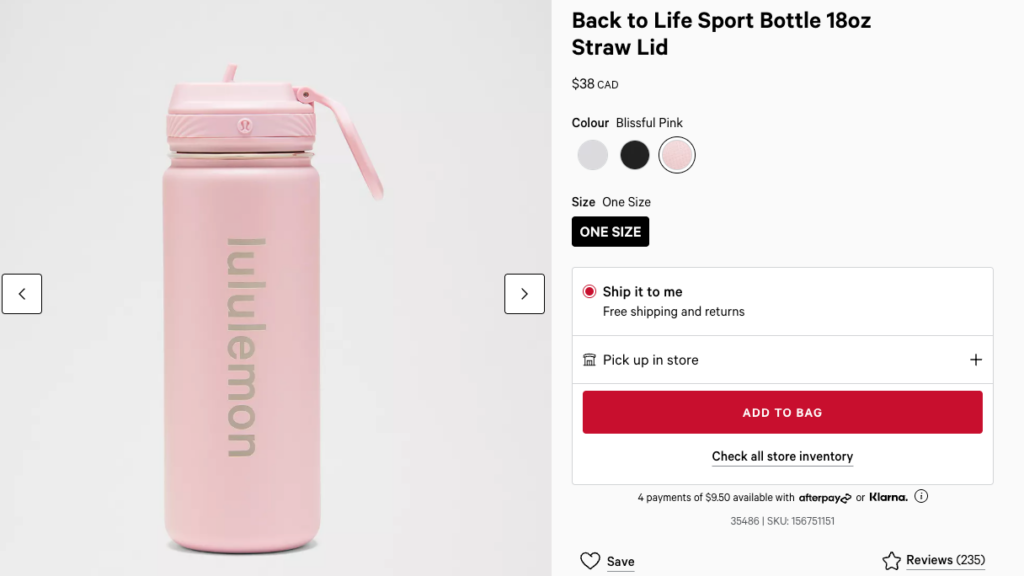
Task: Select the ONE SIZE option
Action: pos(610,231)
